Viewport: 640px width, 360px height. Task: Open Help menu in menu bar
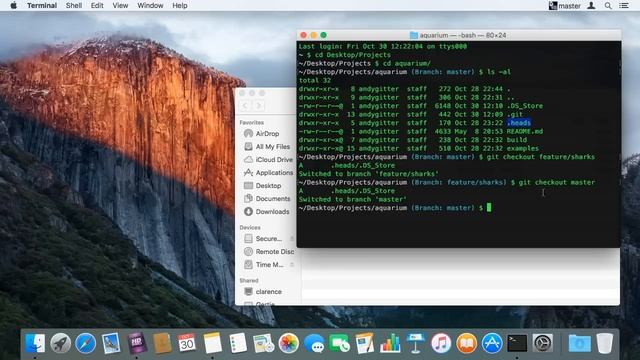(x=180, y=6)
